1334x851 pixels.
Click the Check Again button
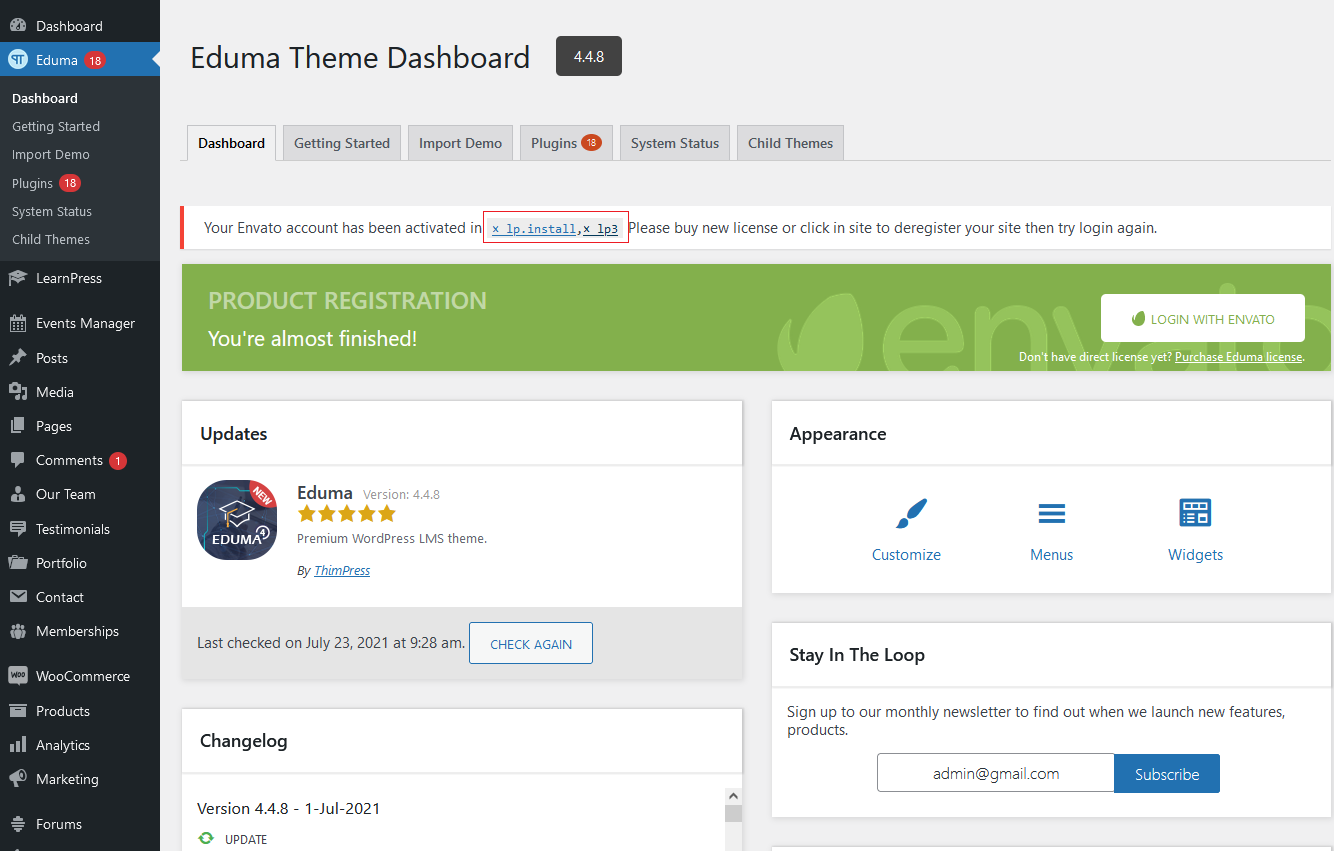(531, 644)
